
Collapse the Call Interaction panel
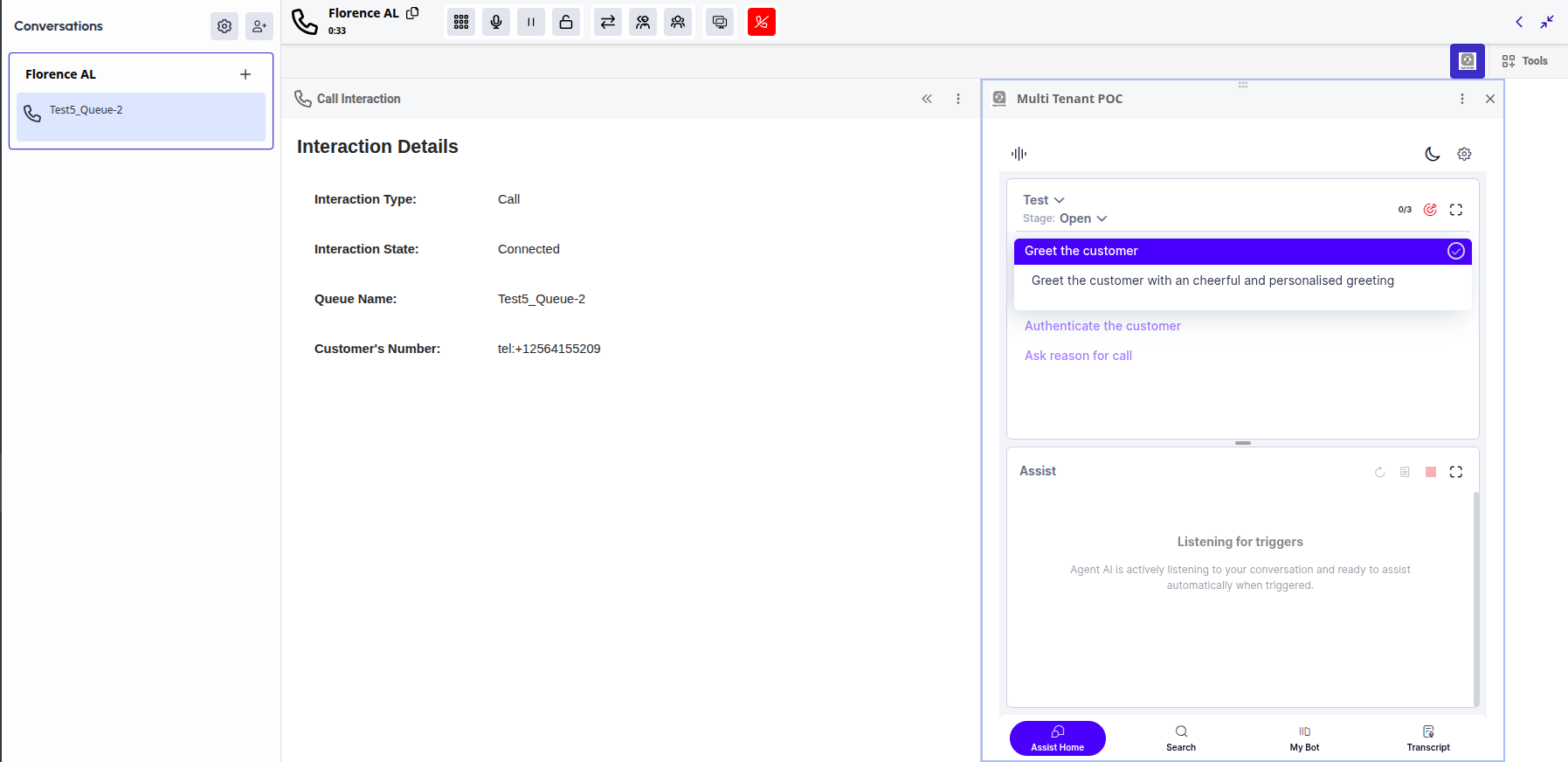point(927,99)
